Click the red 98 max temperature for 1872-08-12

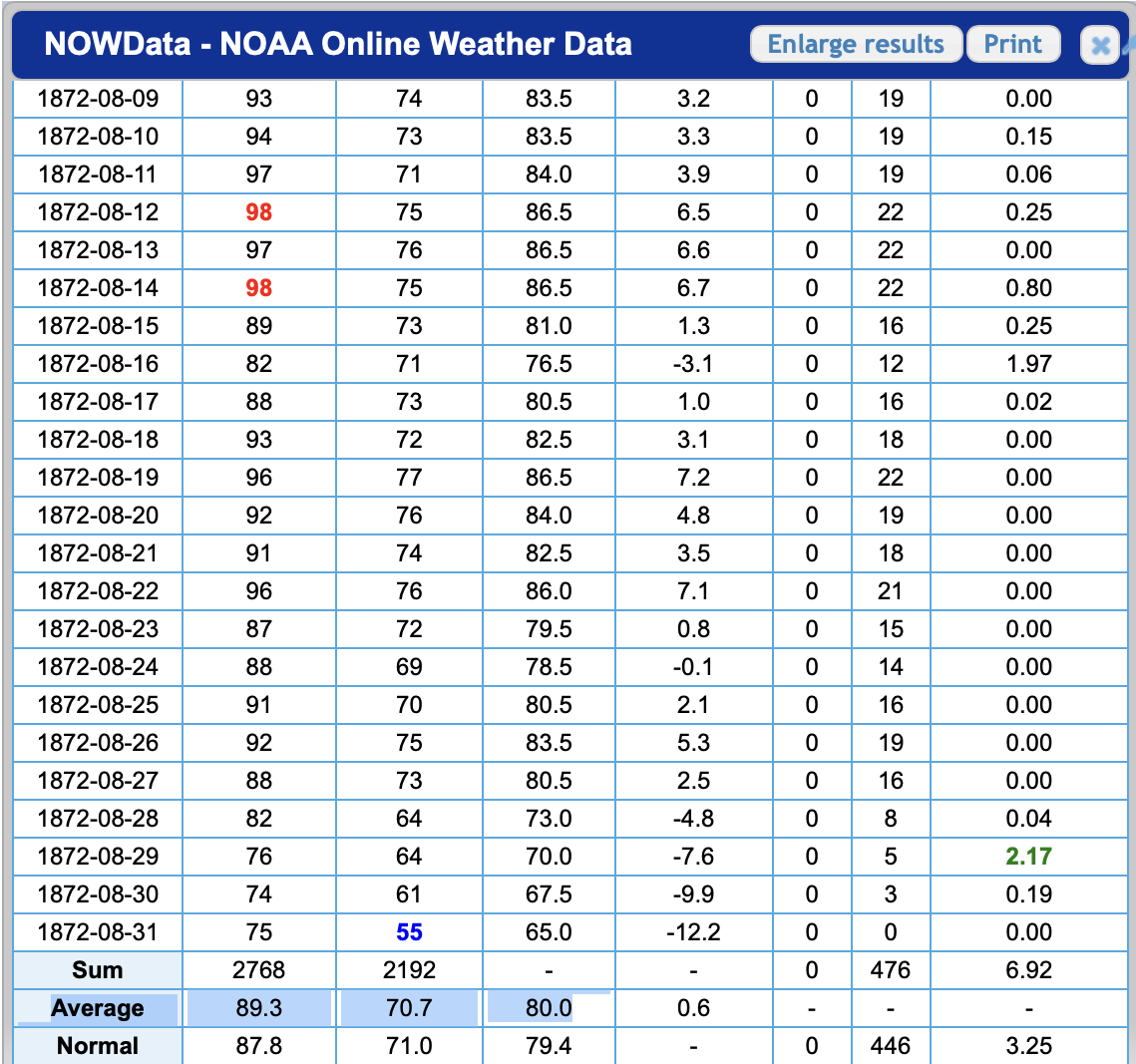pyautogui.click(x=258, y=212)
